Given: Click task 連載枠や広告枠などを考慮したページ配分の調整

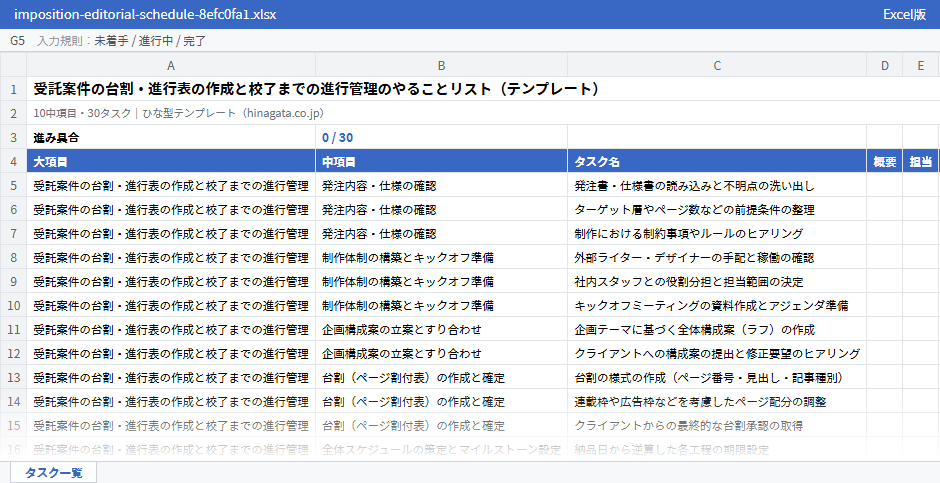Looking at the screenshot, I should [x=717, y=402].
